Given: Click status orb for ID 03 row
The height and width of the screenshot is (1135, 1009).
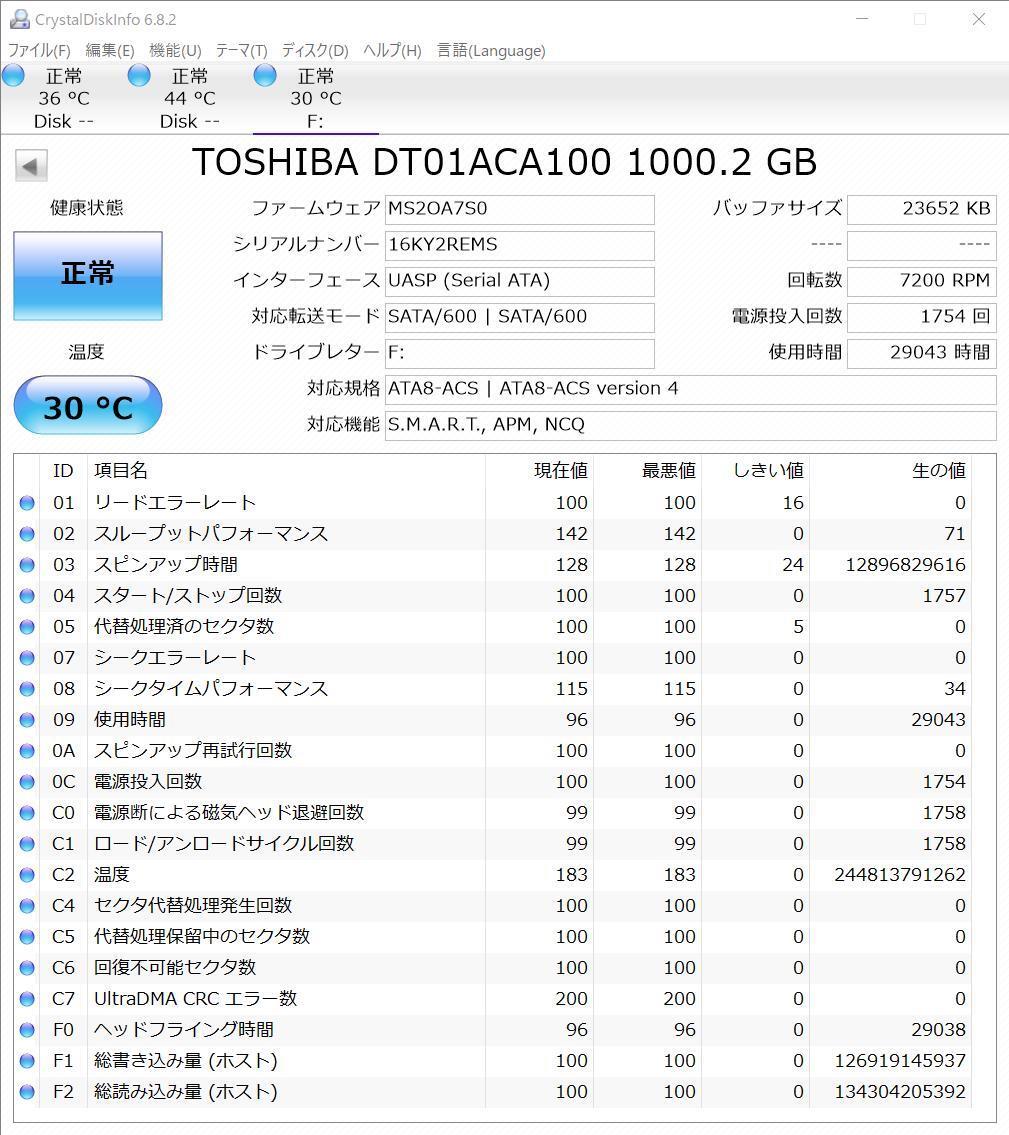Looking at the screenshot, I should (28, 565).
